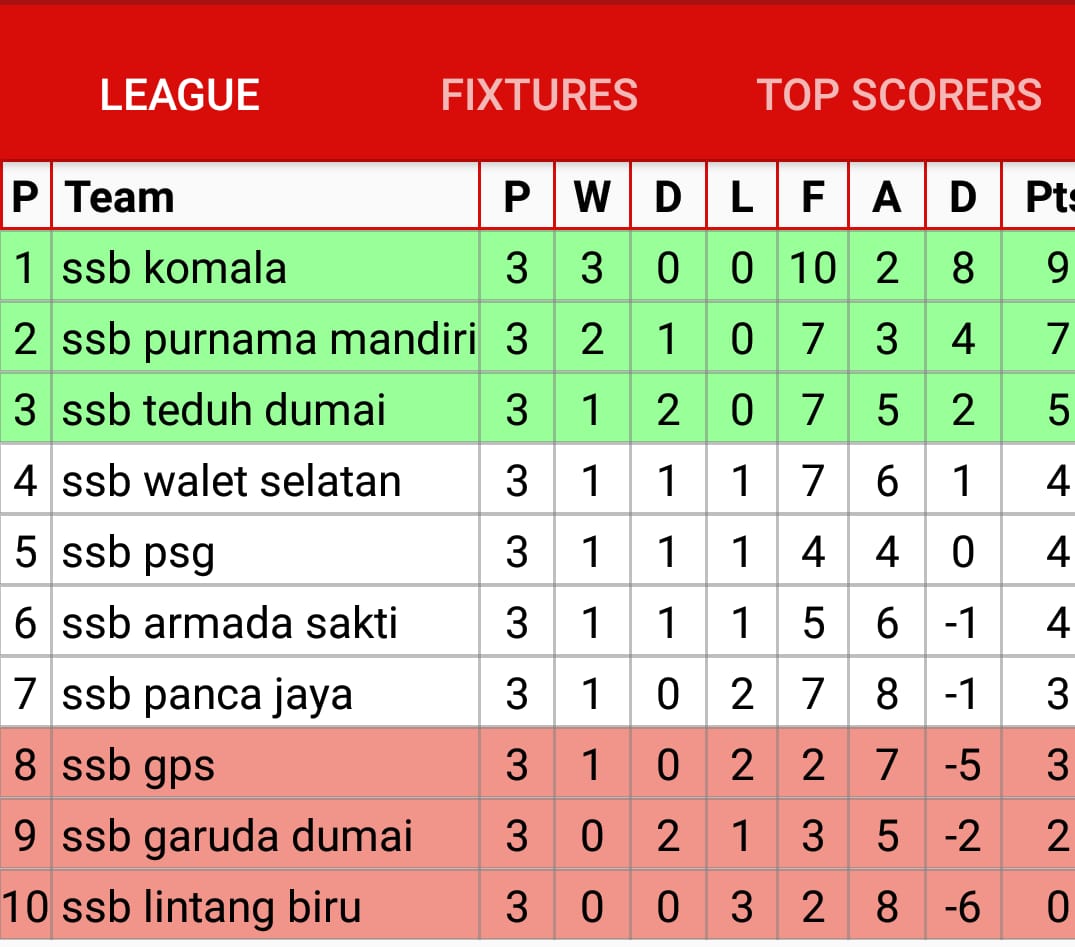Click the W wins column header
Viewport: 1075px width, 947px height.
[592, 197]
